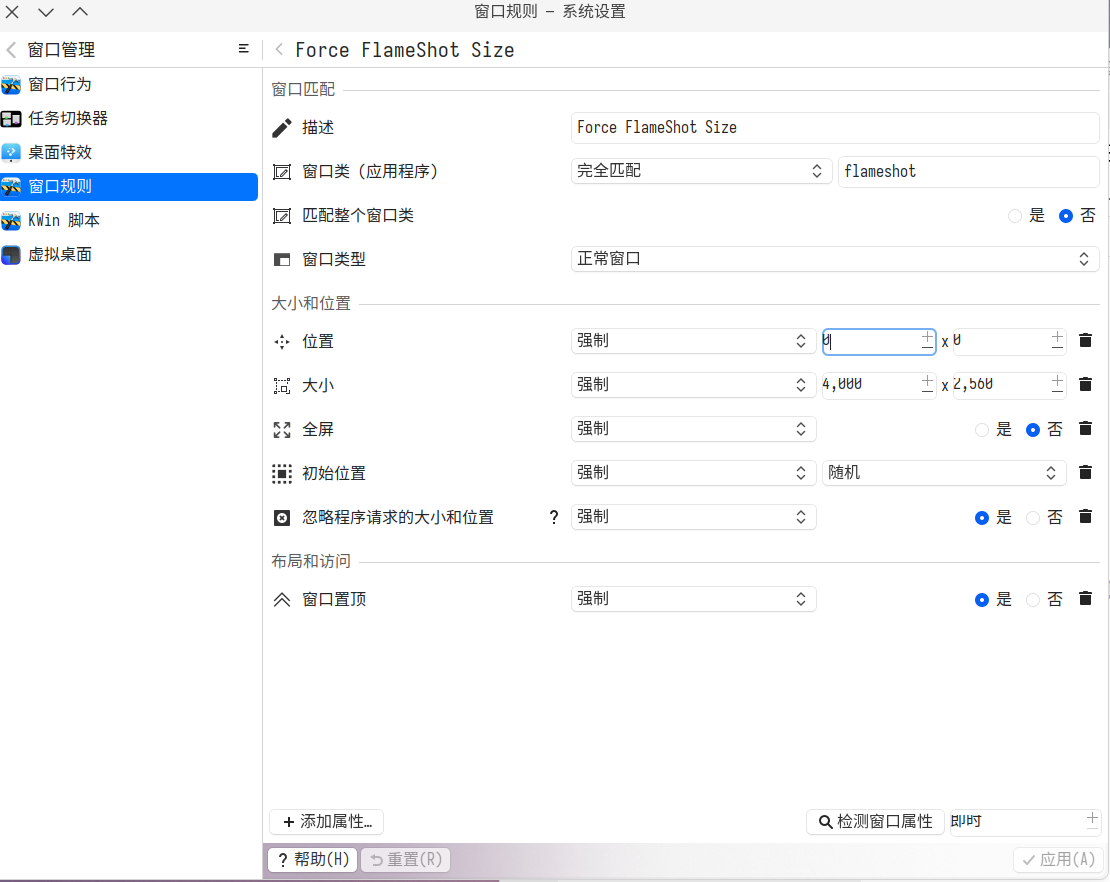
Task: Switch to KWin 脚本 sidebar item
Action: (64, 221)
